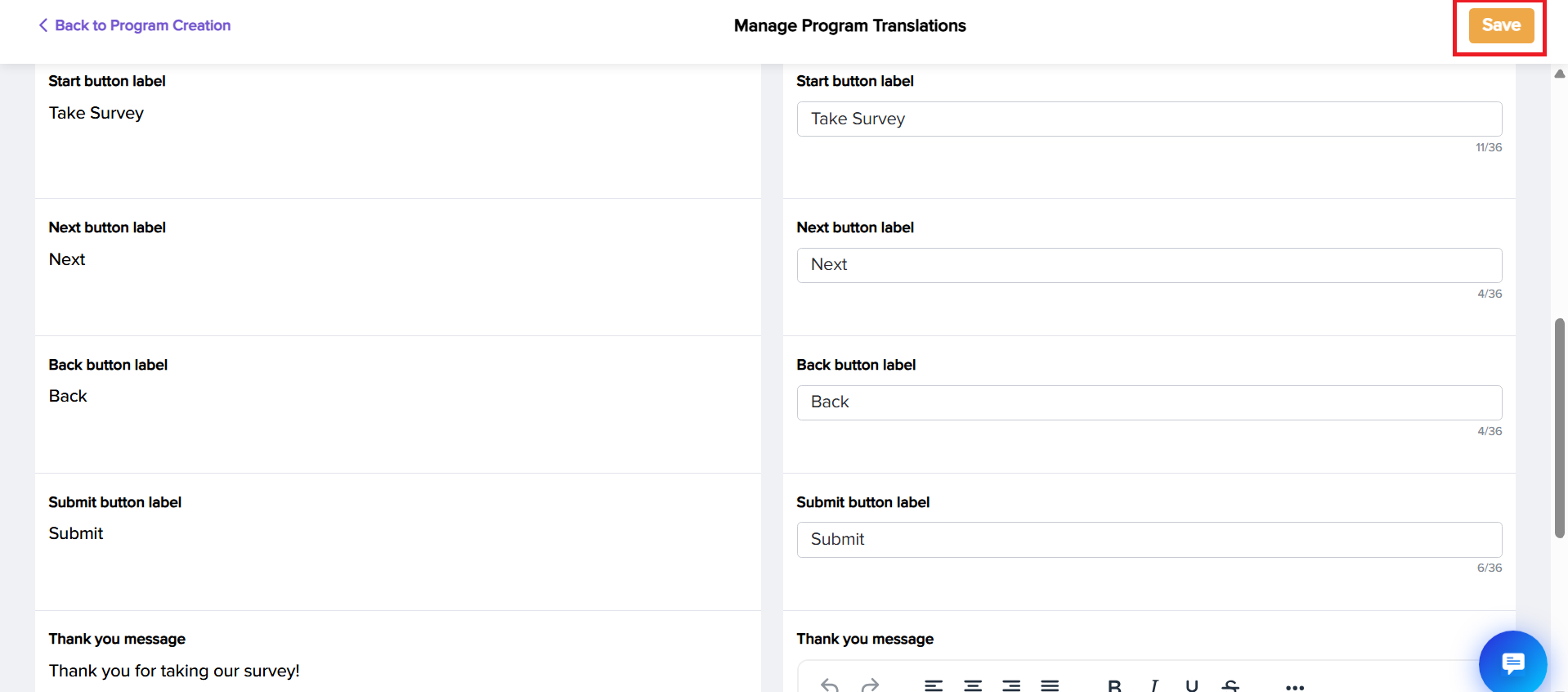Viewport: 1568px width, 692px height.
Task: Click the back chevron arrow icon
Action: [x=43, y=25]
